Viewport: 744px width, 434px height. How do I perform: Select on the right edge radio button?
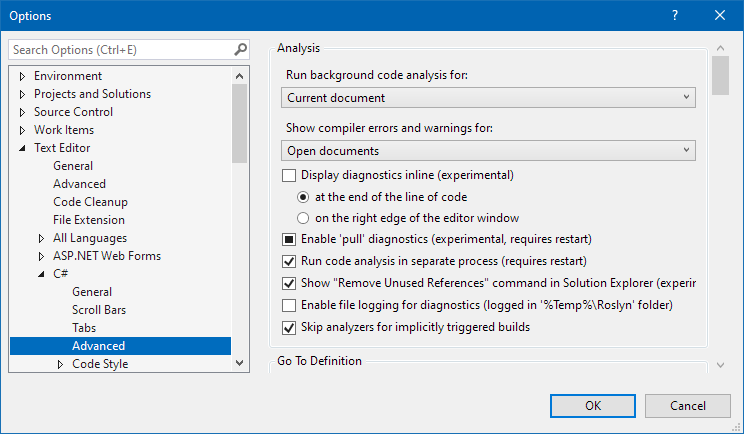(303, 218)
